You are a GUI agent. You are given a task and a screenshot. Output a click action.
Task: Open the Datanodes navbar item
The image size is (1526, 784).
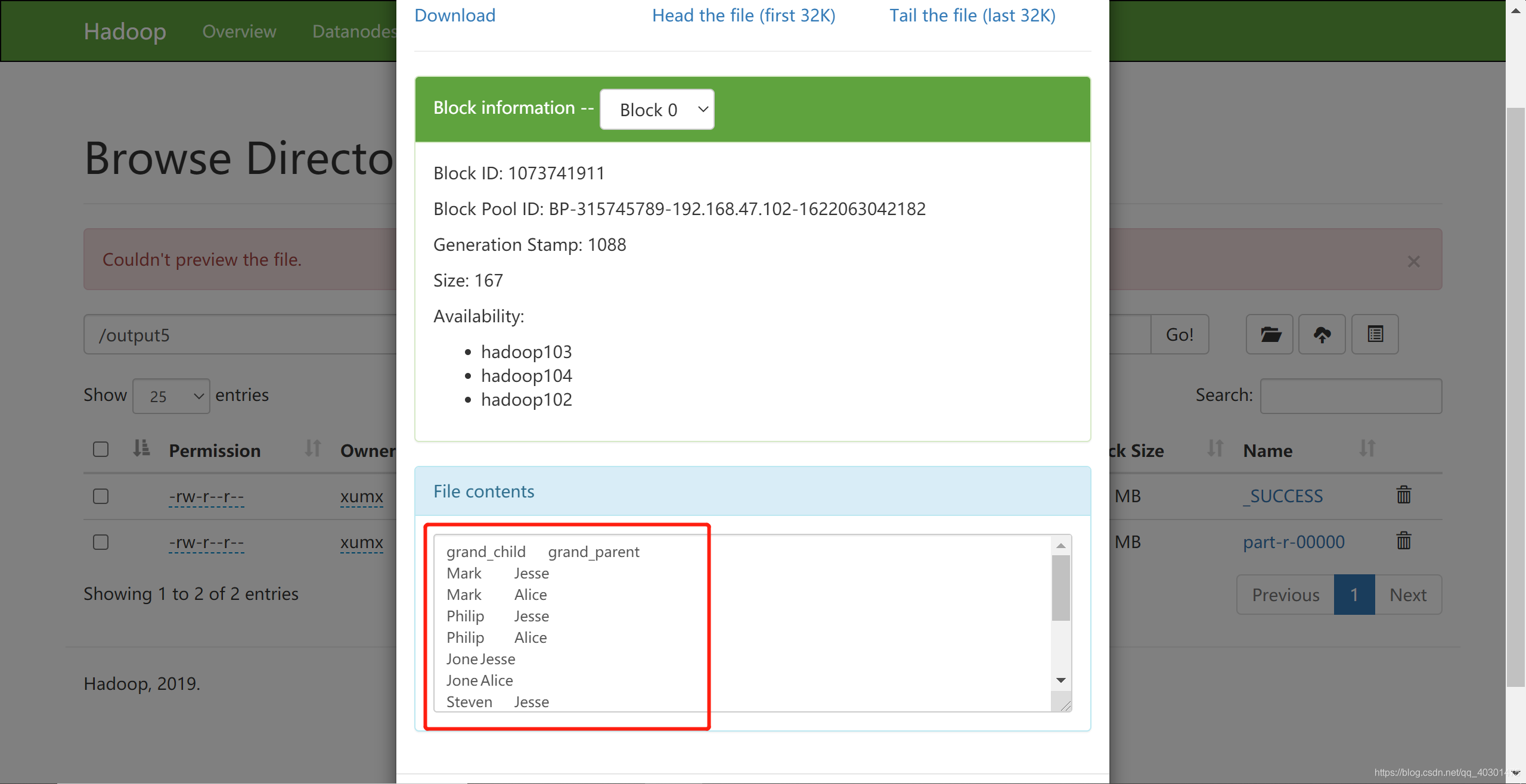(354, 32)
